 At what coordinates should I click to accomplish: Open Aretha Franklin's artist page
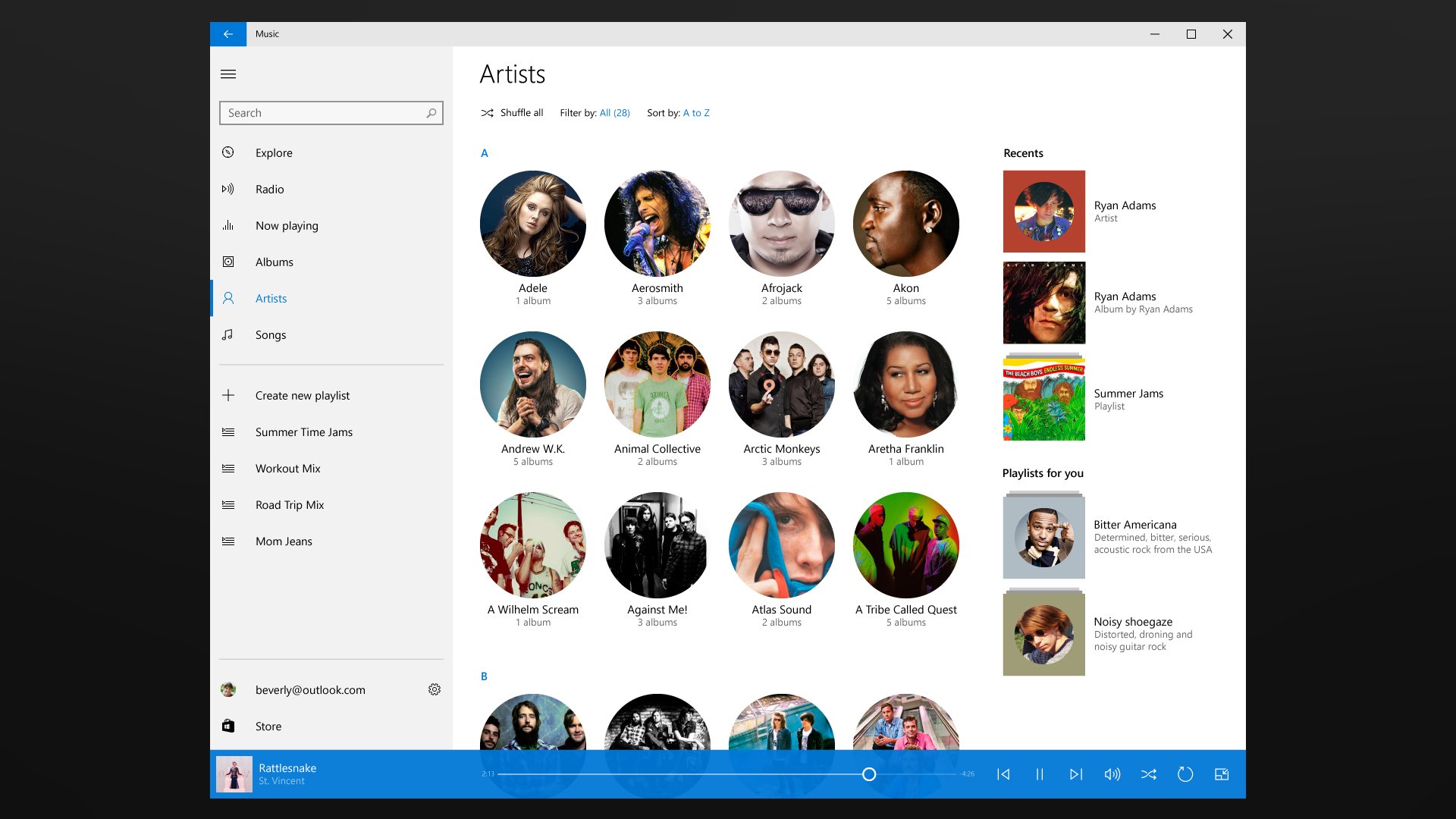tap(905, 384)
